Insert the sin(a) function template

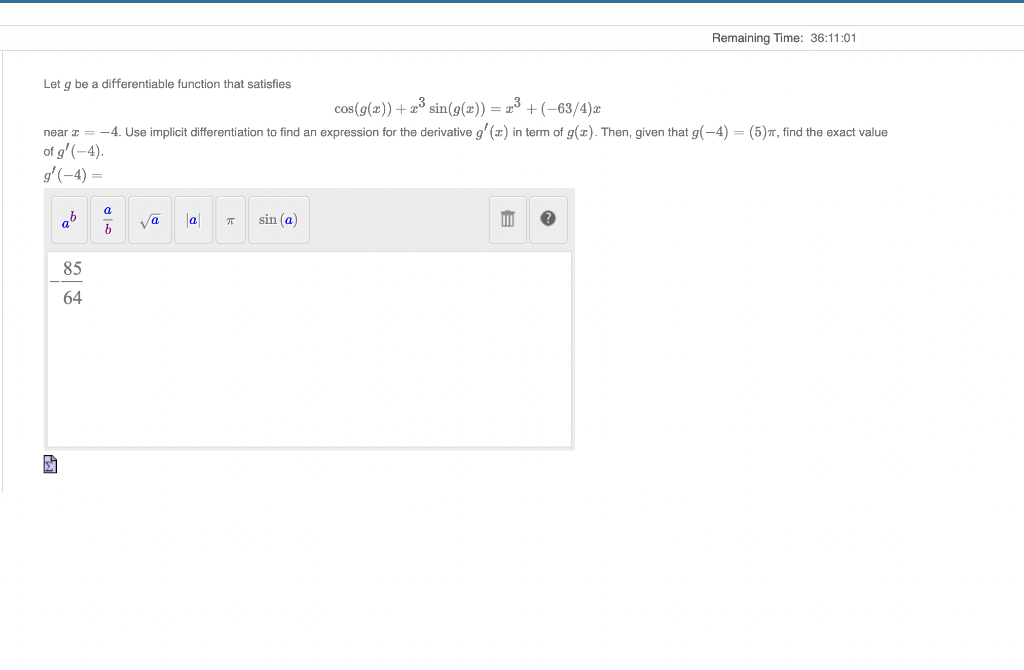(x=278, y=220)
